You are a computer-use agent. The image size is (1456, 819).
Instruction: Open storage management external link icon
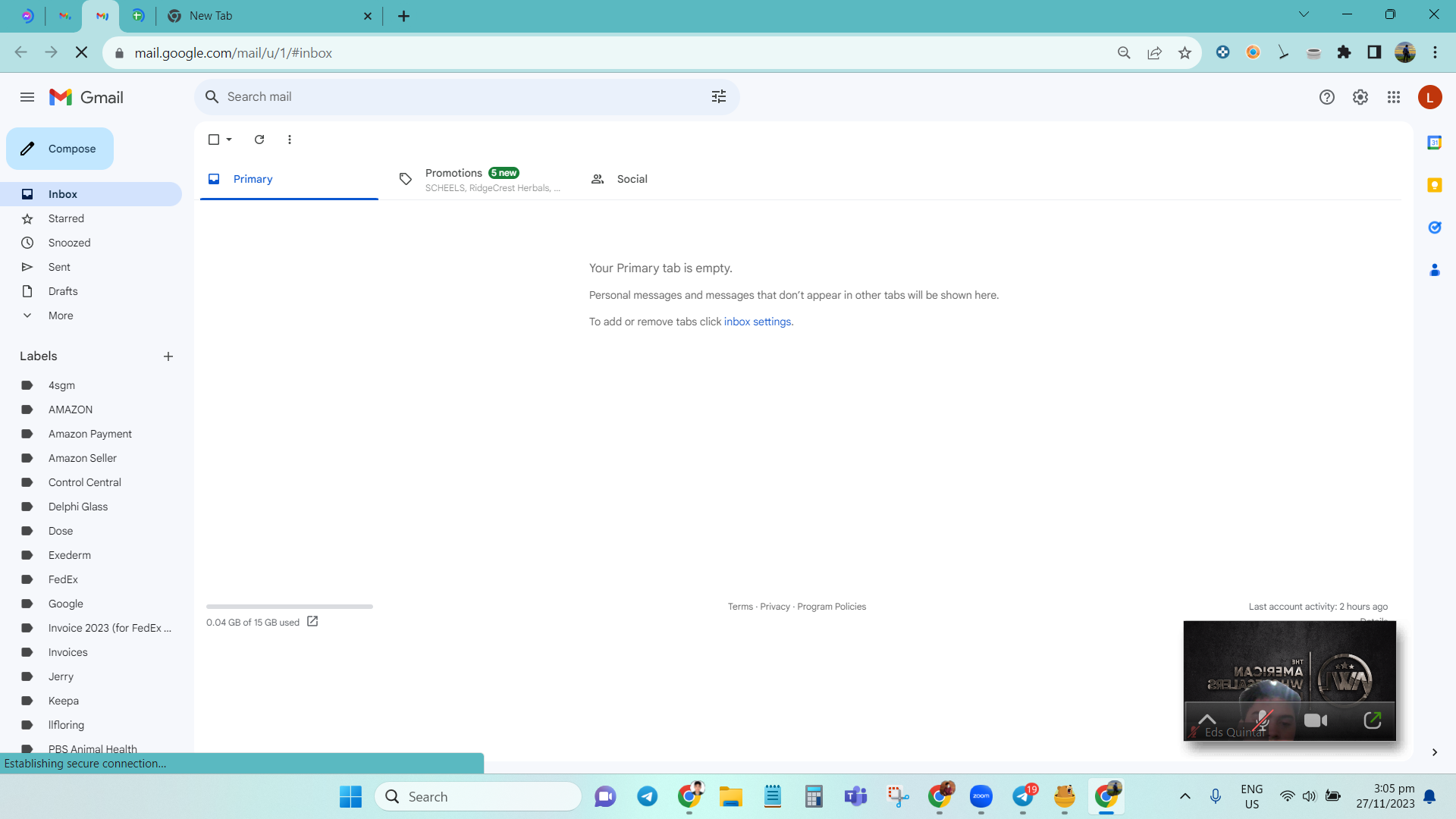click(x=312, y=622)
